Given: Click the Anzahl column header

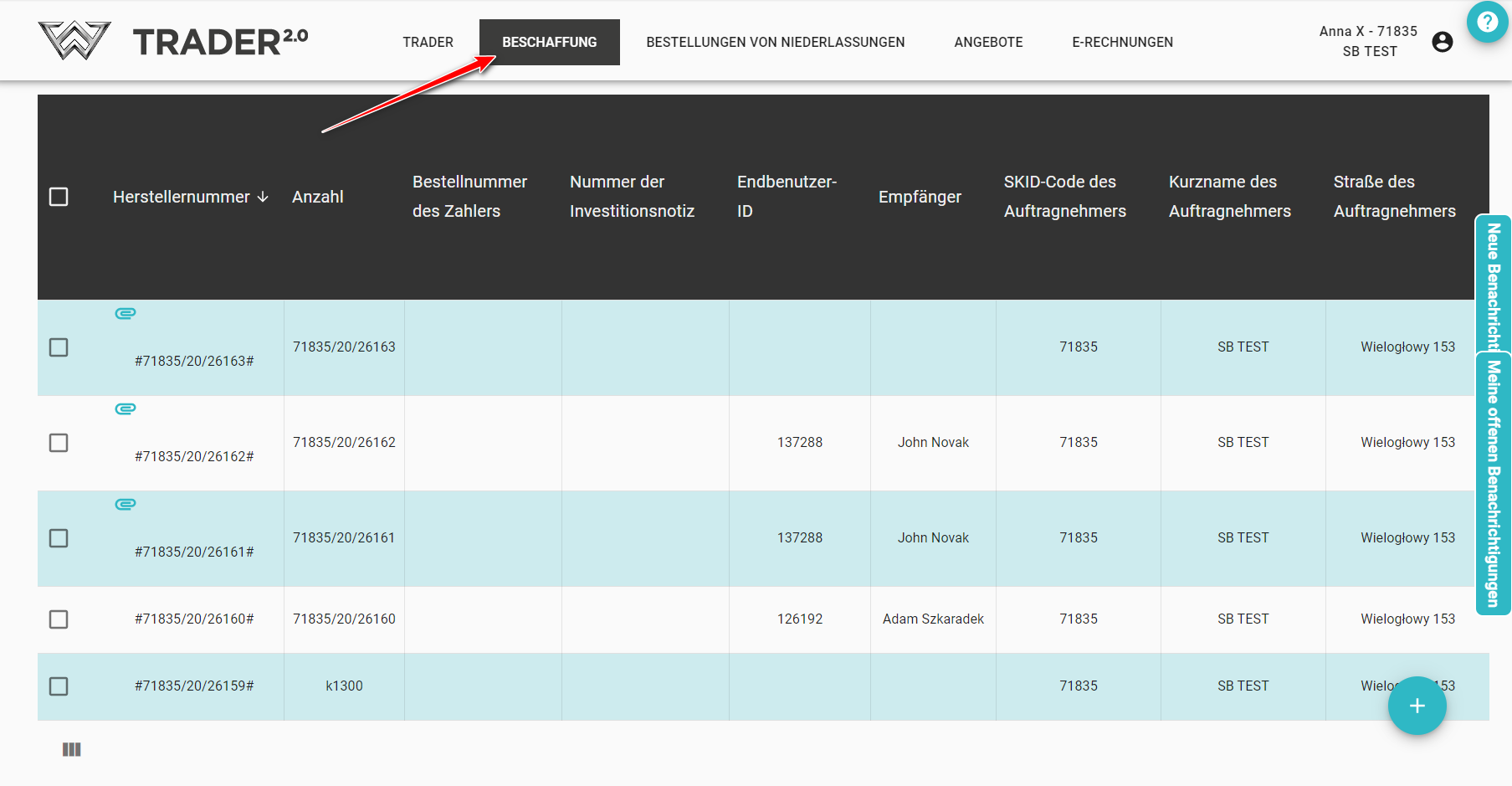Looking at the screenshot, I should coord(318,197).
